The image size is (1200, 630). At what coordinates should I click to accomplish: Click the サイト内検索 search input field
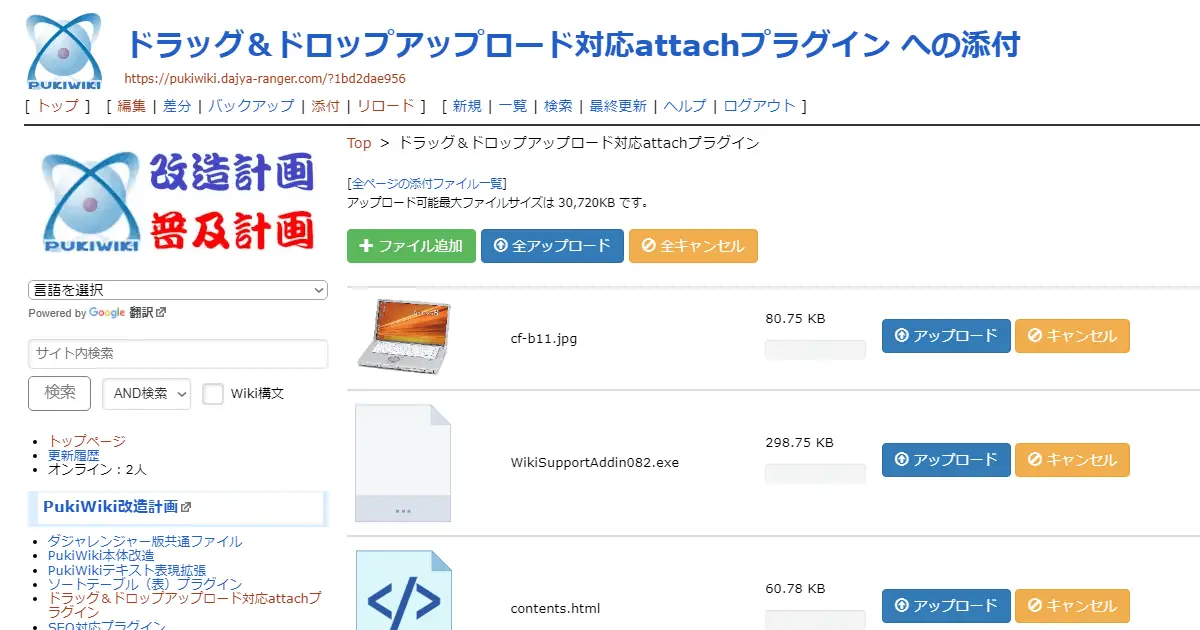pyautogui.click(x=177, y=354)
